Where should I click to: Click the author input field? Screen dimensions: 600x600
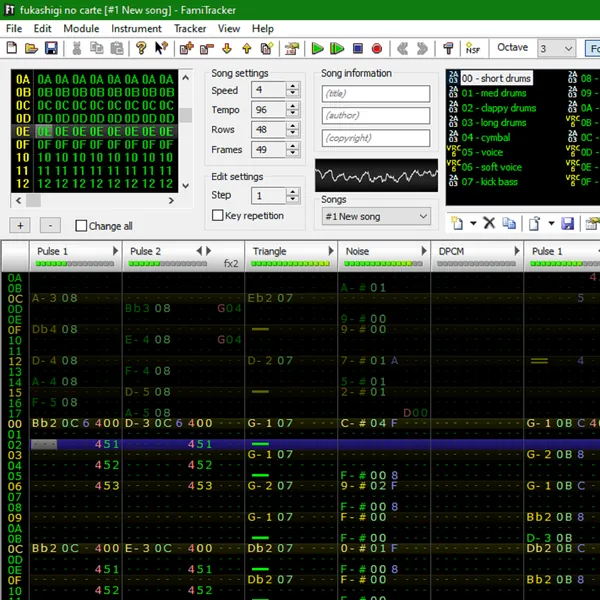tap(376, 116)
